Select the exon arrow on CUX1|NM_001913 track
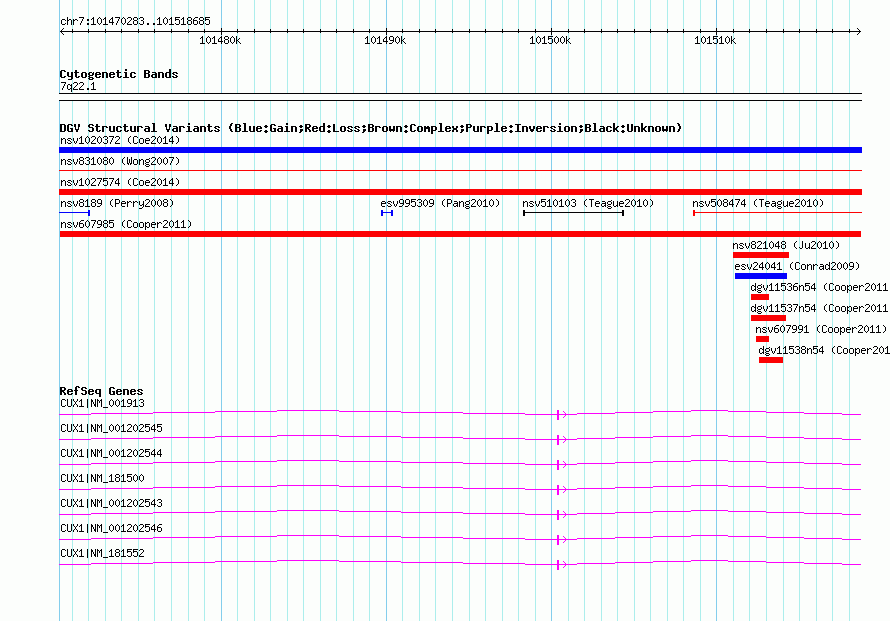The height and width of the screenshot is (621, 890). click(561, 414)
